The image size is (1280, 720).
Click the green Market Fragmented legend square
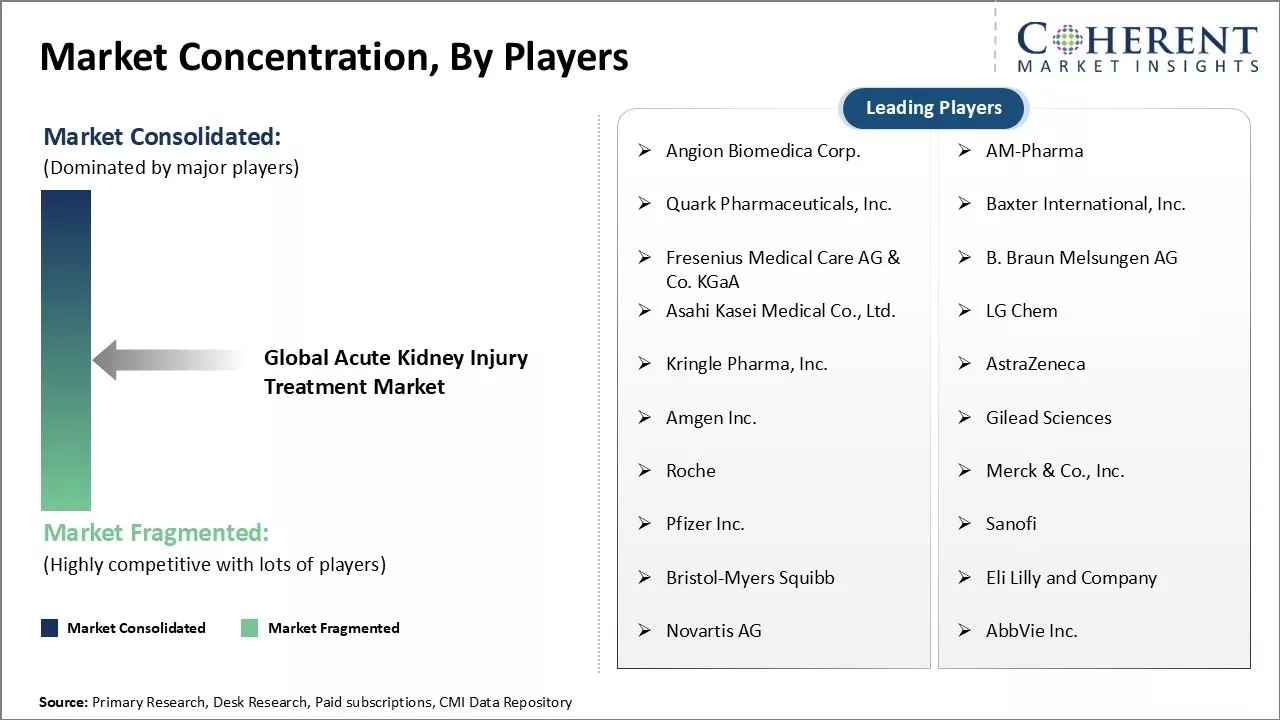(x=250, y=628)
